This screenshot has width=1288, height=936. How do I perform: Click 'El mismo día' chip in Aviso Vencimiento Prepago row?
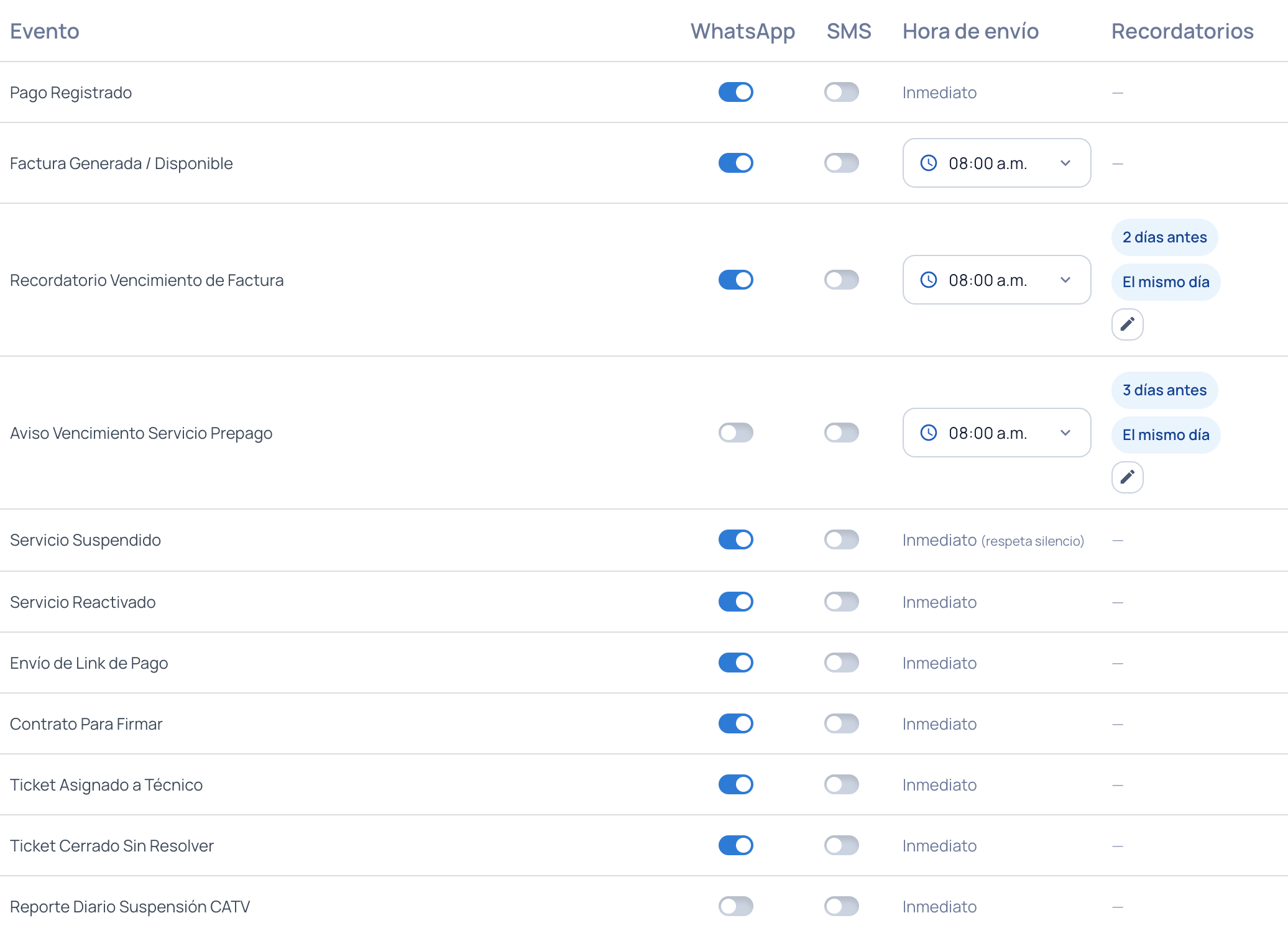(1166, 435)
